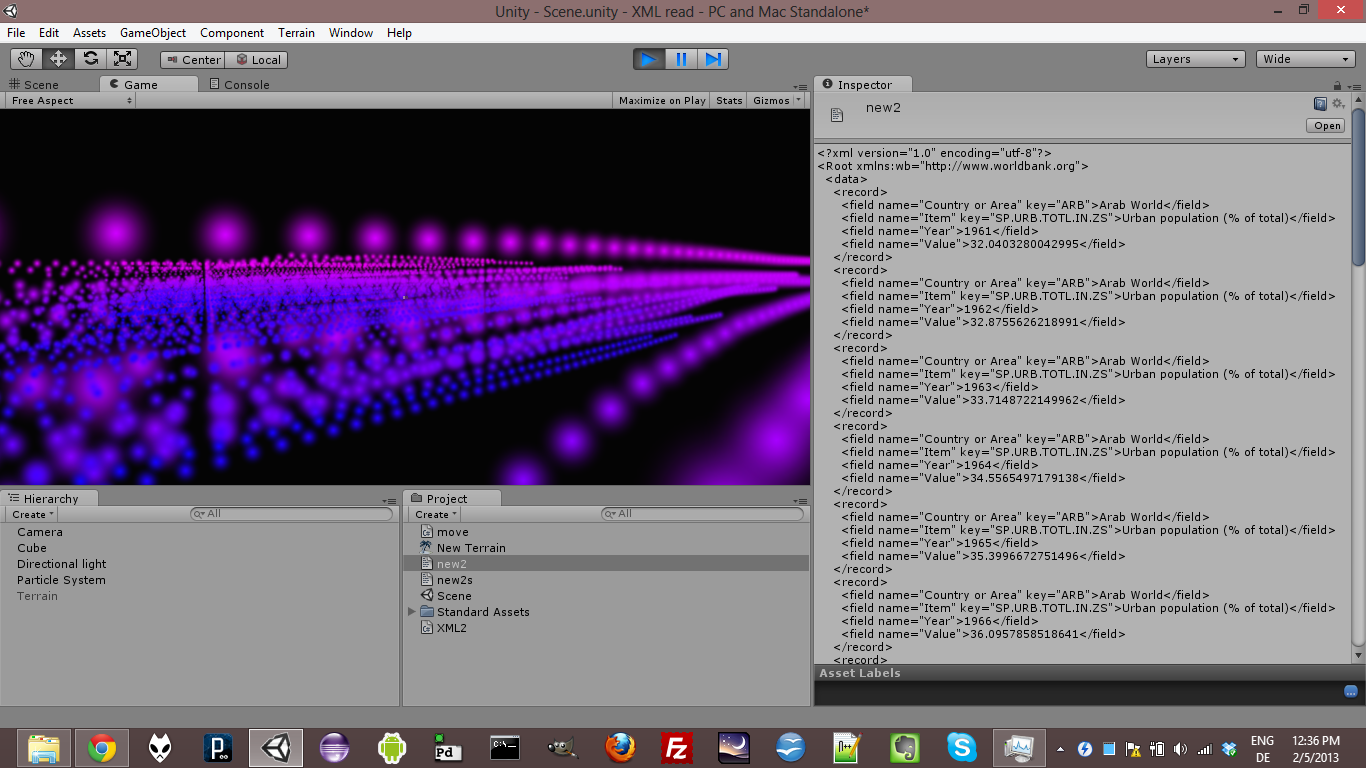Open the Inspector settings gear menu

click(x=1337, y=103)
